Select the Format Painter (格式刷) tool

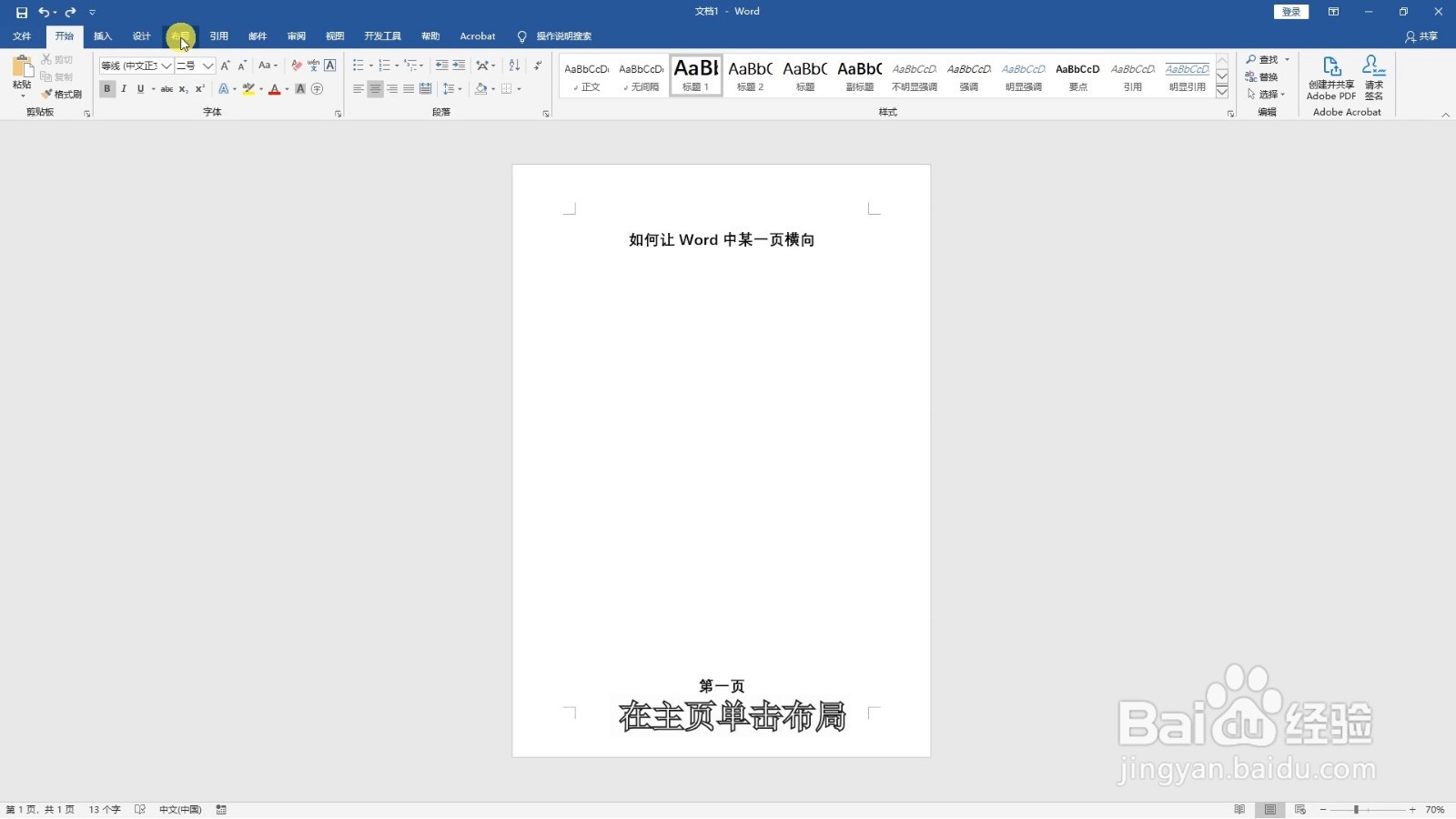pos(61,94)
